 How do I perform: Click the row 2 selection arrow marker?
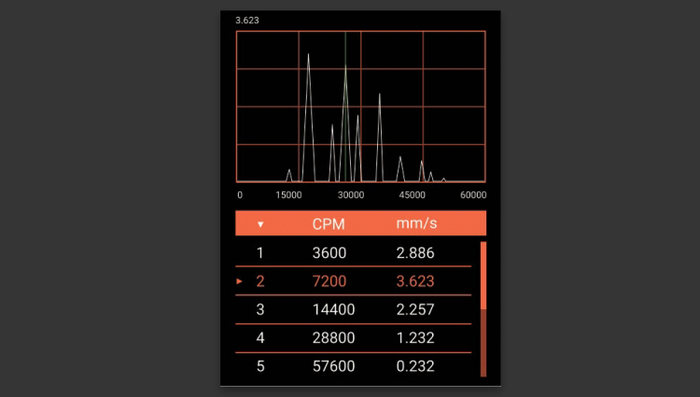click(x=239, y=281)
